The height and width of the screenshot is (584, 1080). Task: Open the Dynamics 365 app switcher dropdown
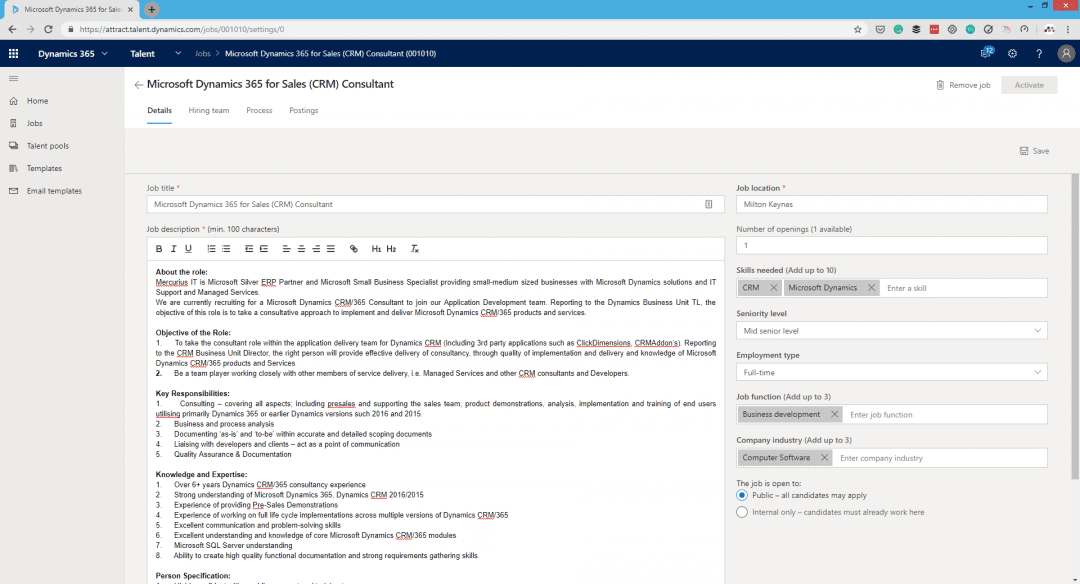pos(107,53)
